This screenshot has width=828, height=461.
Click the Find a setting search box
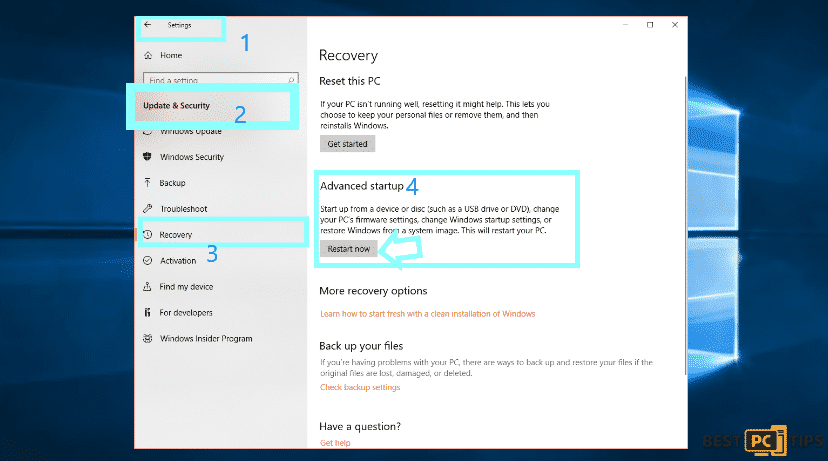pos(221,80)
